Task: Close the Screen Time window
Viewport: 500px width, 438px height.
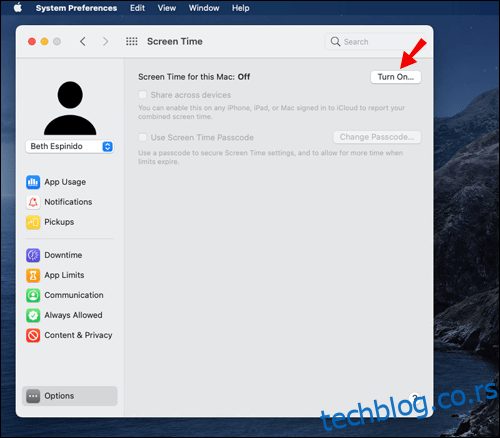Action: tap(32, 41)
